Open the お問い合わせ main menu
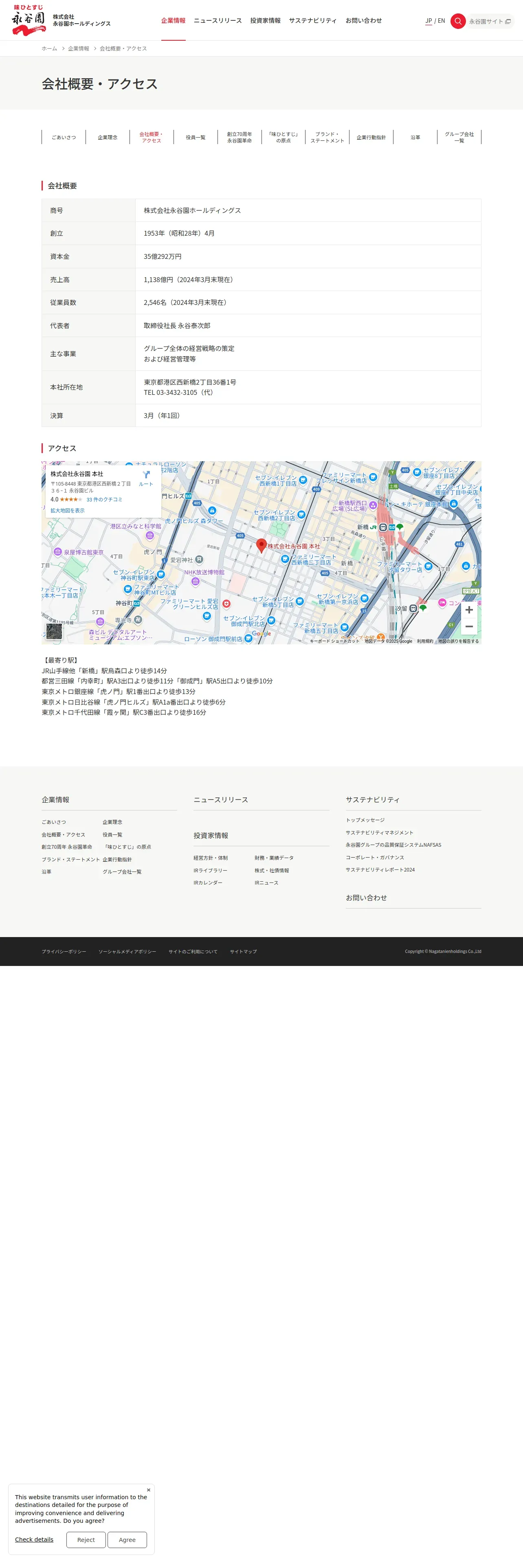The width and height of the screenshot is (523, 1568). click(x=363, y=21)
